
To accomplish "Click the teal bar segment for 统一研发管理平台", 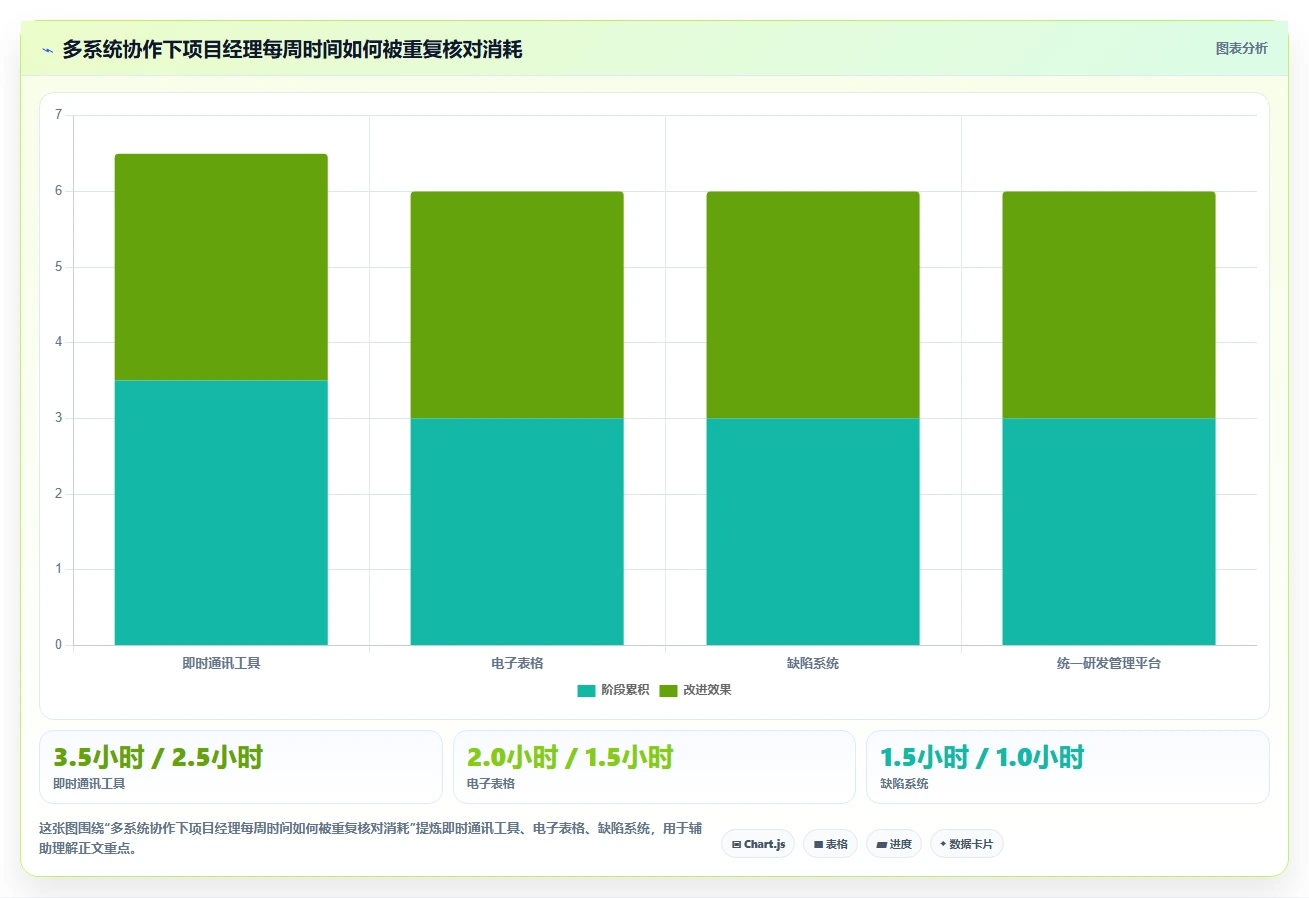I will [1109, 531].
